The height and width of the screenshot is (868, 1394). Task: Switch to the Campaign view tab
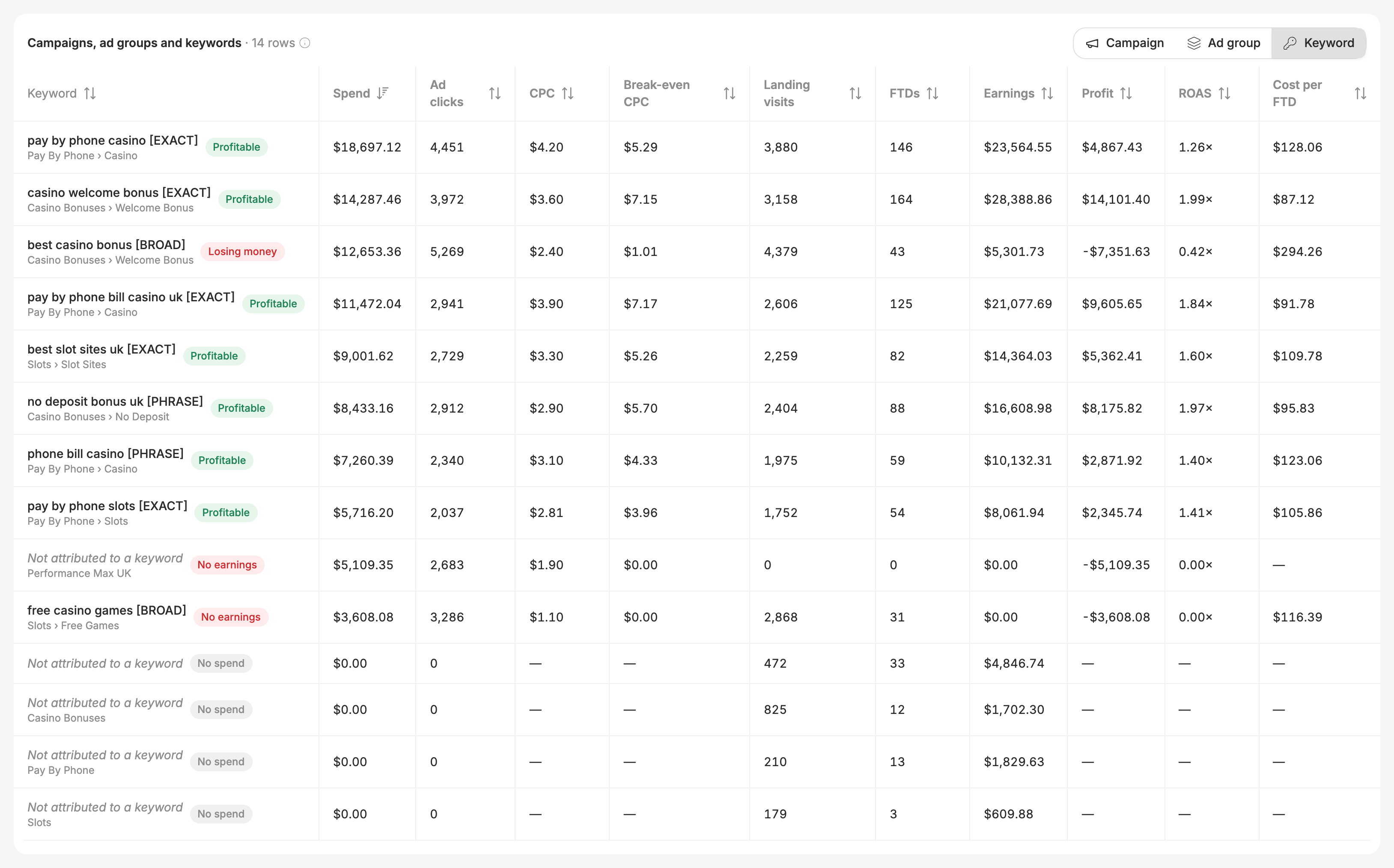(1125, 43)
